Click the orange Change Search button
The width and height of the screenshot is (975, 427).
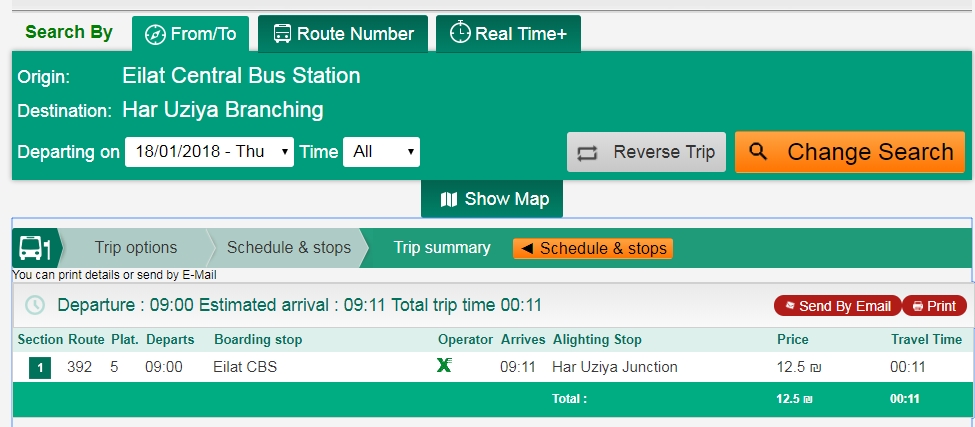pyautogui.click(x=849, y=152)
